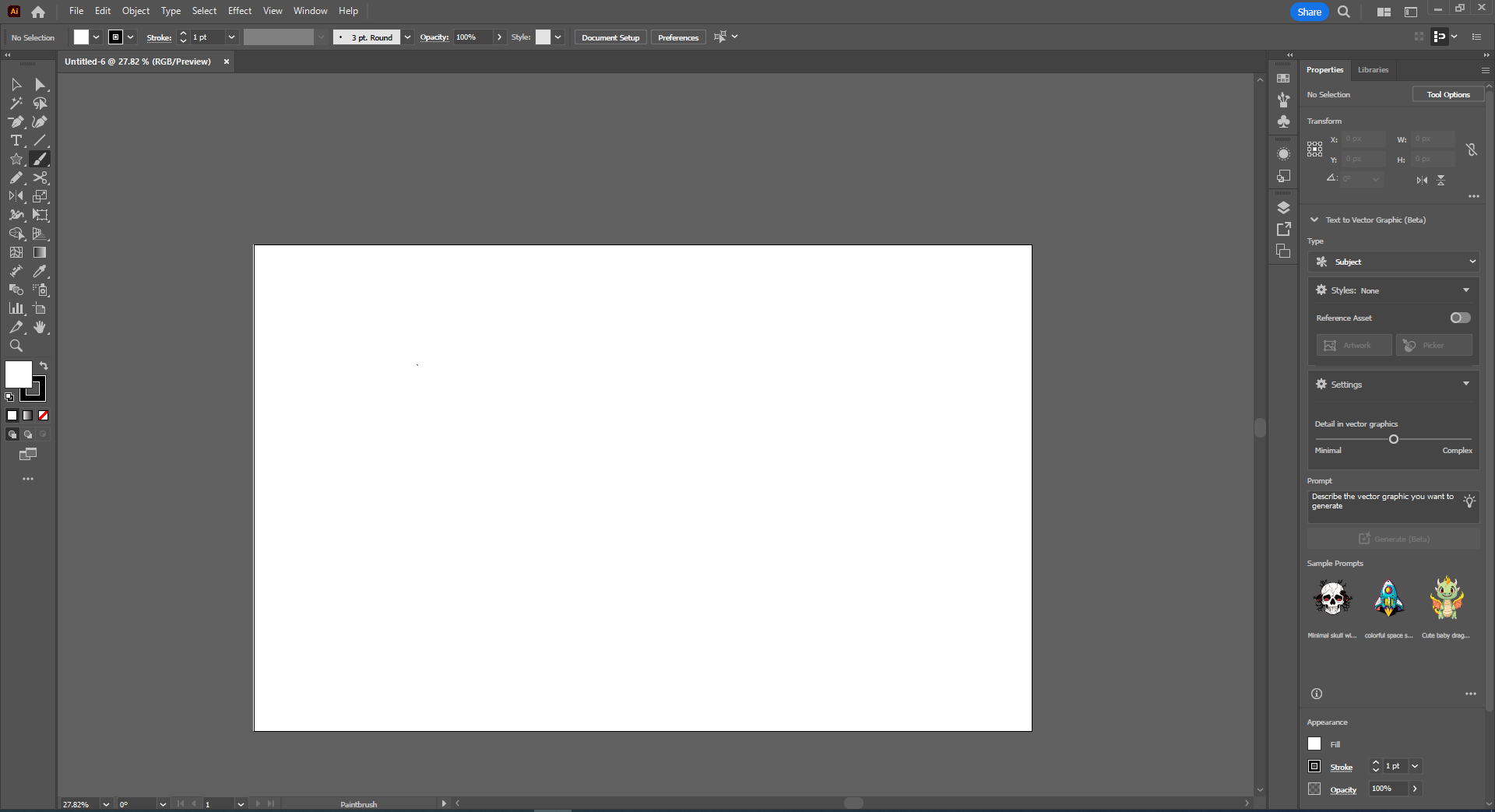The width and height of the screenshot is (1495, 812).
Task: Adjust the Detail in vector graphics slider
Action: coord(1394,439)
